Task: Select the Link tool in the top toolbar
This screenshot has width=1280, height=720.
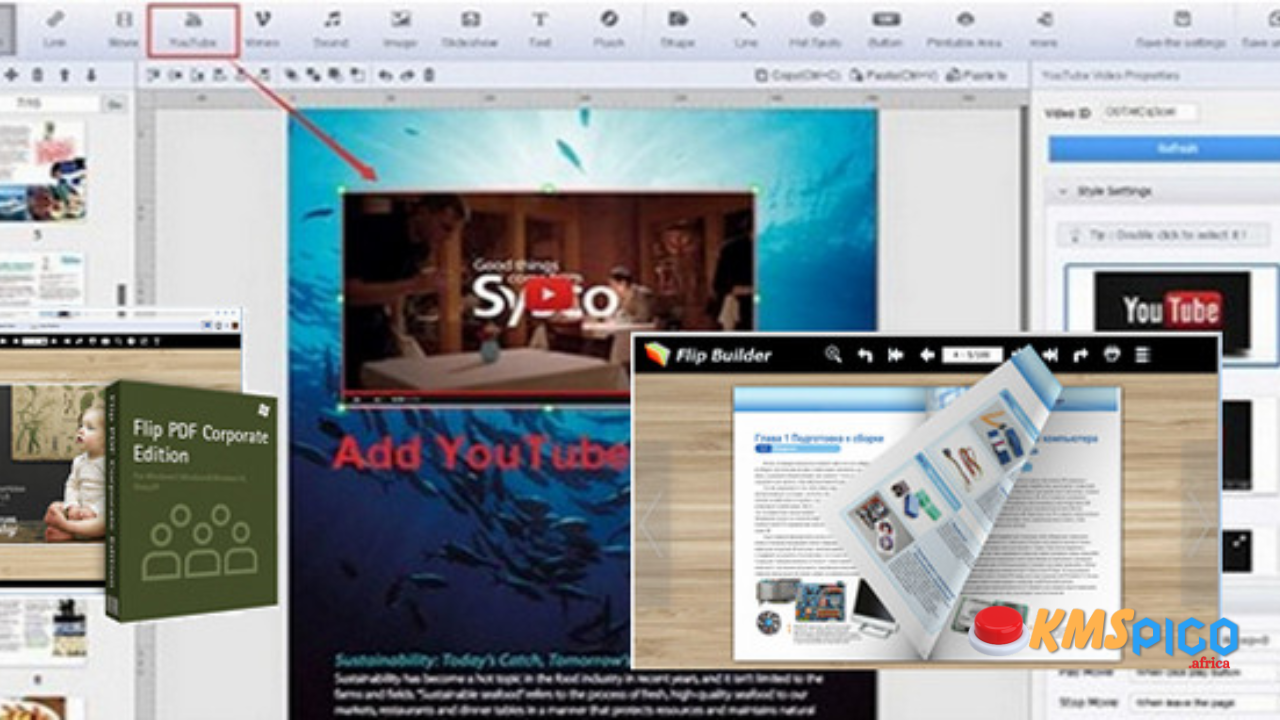Action: click(x=55, y=29)
